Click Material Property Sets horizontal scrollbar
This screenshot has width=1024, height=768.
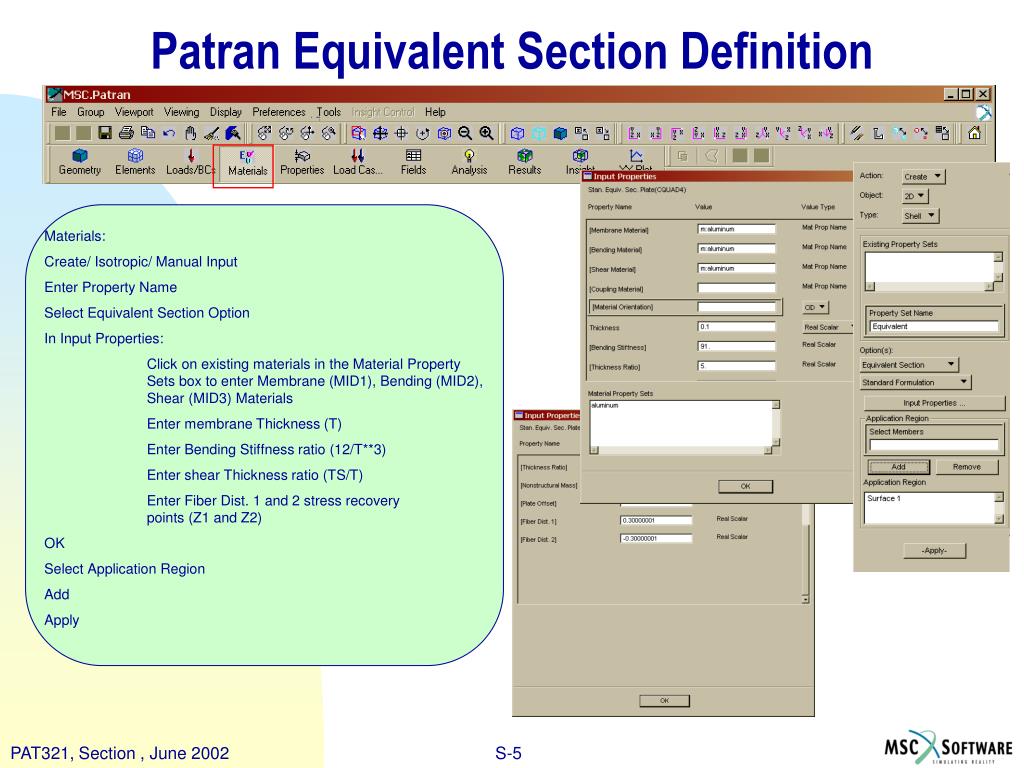tap(681, 450)
